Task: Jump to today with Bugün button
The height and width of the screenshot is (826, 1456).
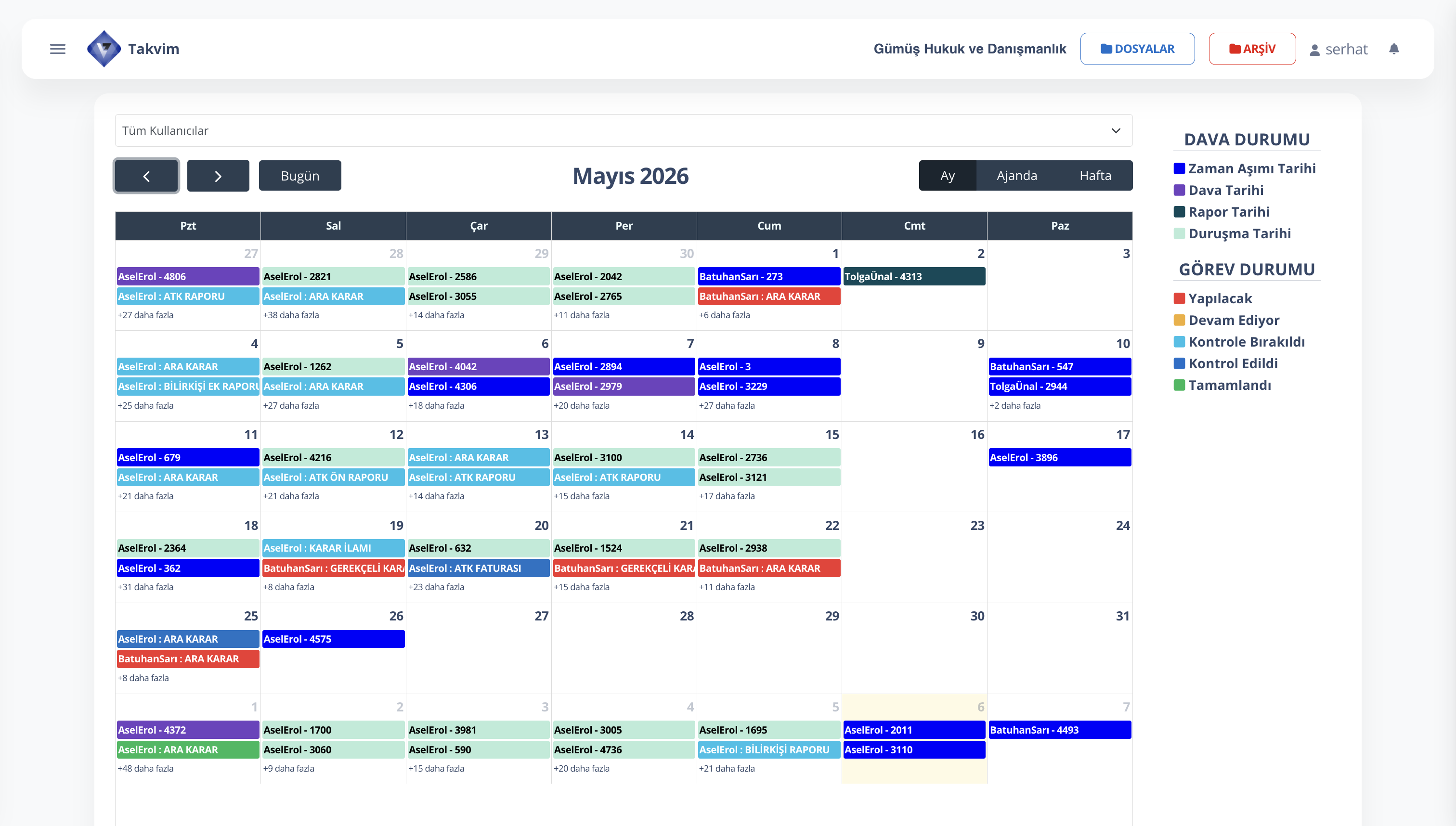Action: (299, 176)
